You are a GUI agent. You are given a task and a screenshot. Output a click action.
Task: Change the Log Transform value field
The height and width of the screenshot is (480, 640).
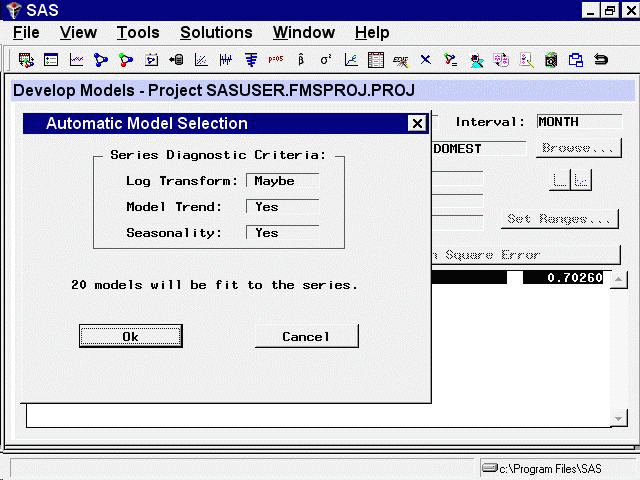(282, 181)
